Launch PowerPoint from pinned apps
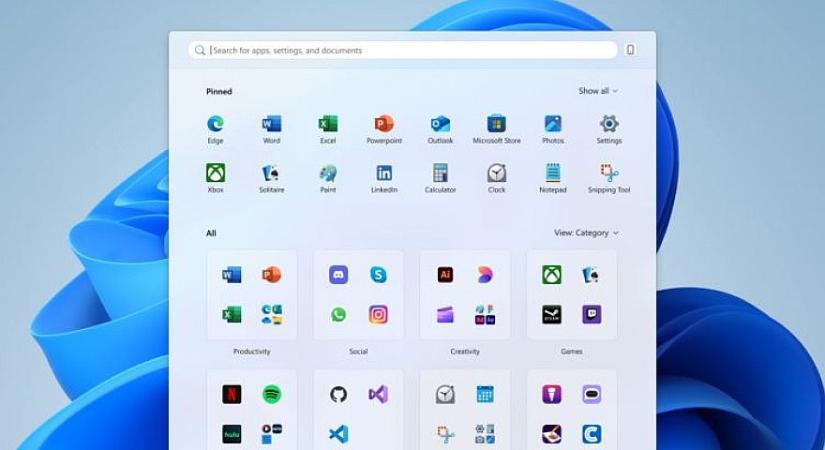The image size is (825, 450). coord(384,125)
